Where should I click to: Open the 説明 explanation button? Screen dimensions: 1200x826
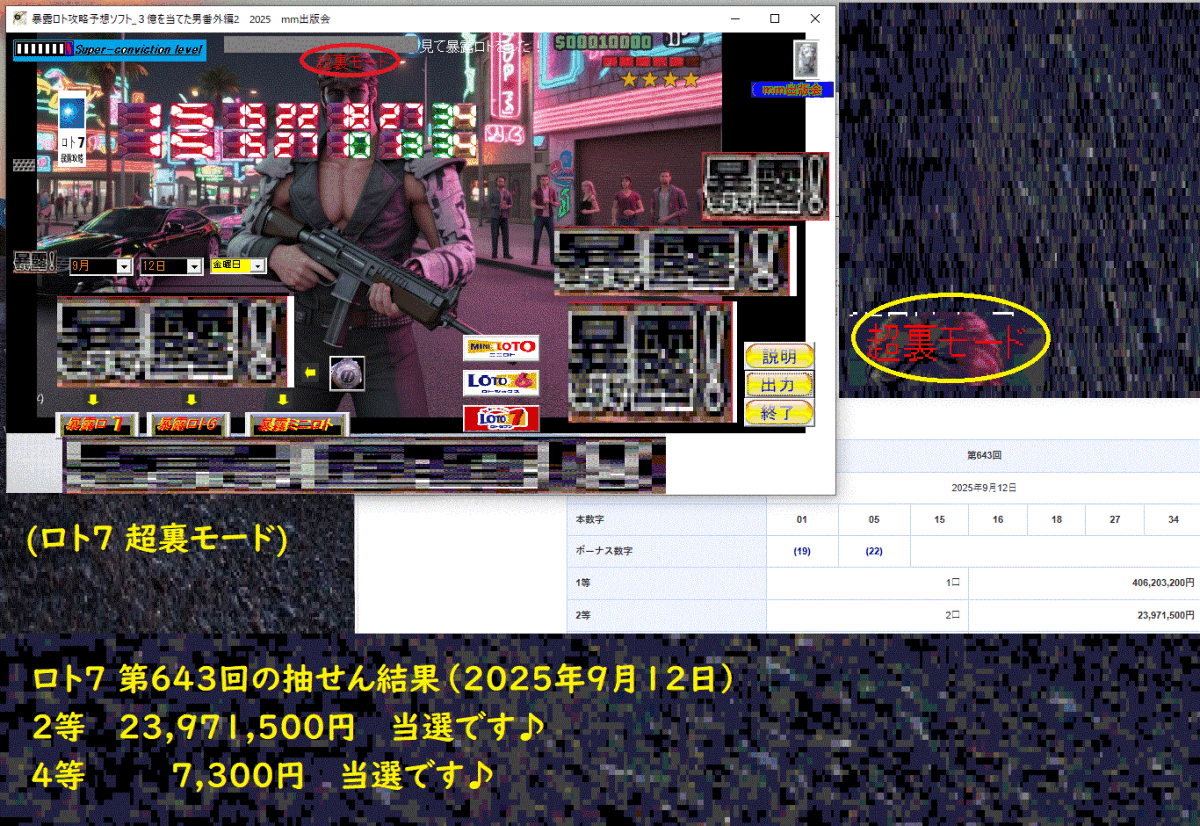coord(779,356)
